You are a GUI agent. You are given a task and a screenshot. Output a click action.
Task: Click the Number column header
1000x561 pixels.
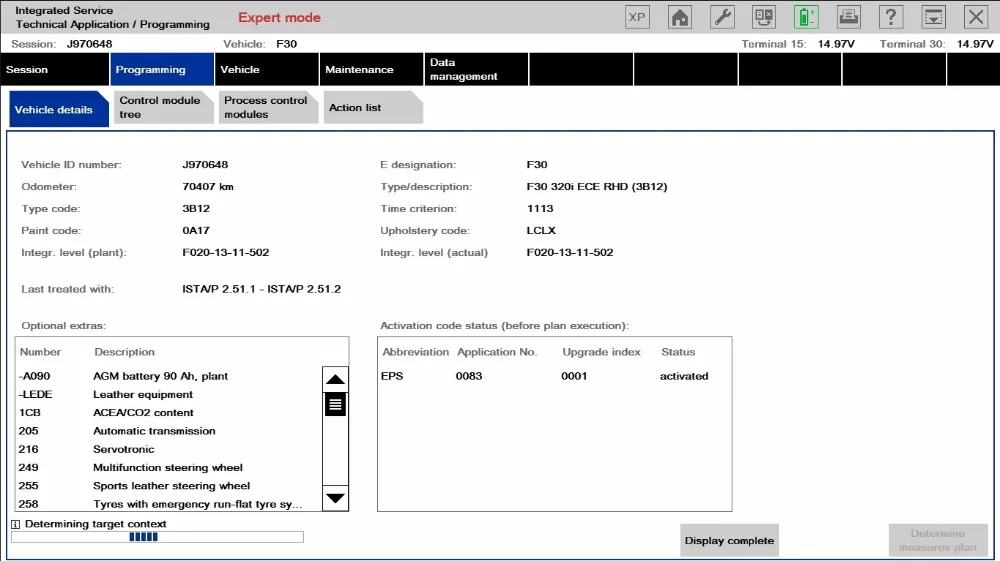coord(40,352)
